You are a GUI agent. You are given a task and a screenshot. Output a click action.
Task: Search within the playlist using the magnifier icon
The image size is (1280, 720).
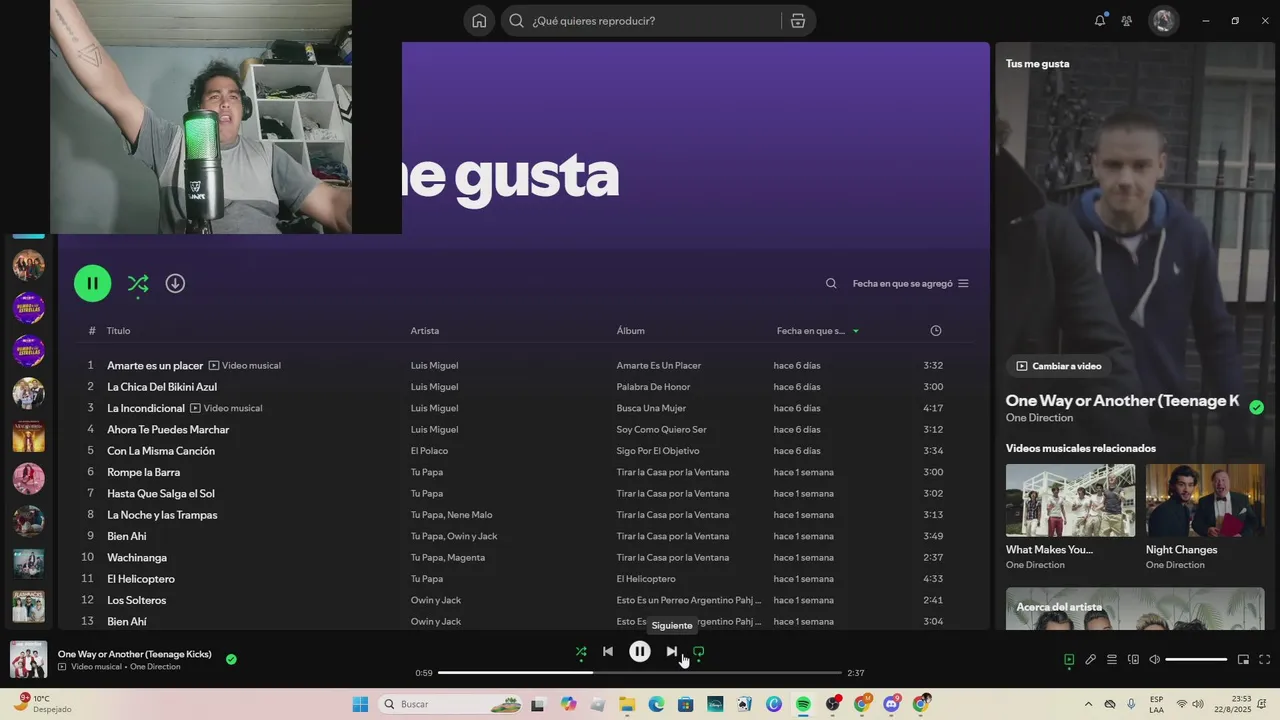pos(831,284)
